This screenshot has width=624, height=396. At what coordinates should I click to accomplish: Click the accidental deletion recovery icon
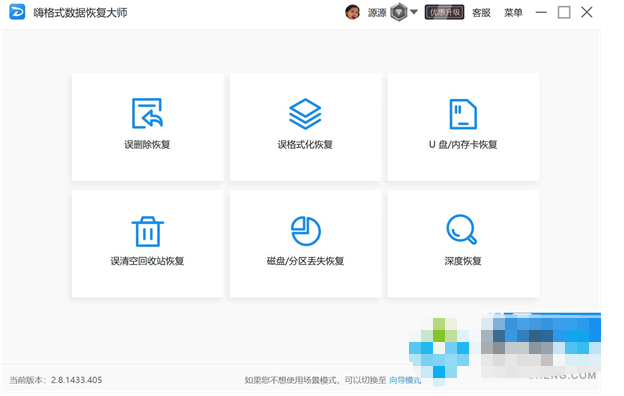pos(147,113)
